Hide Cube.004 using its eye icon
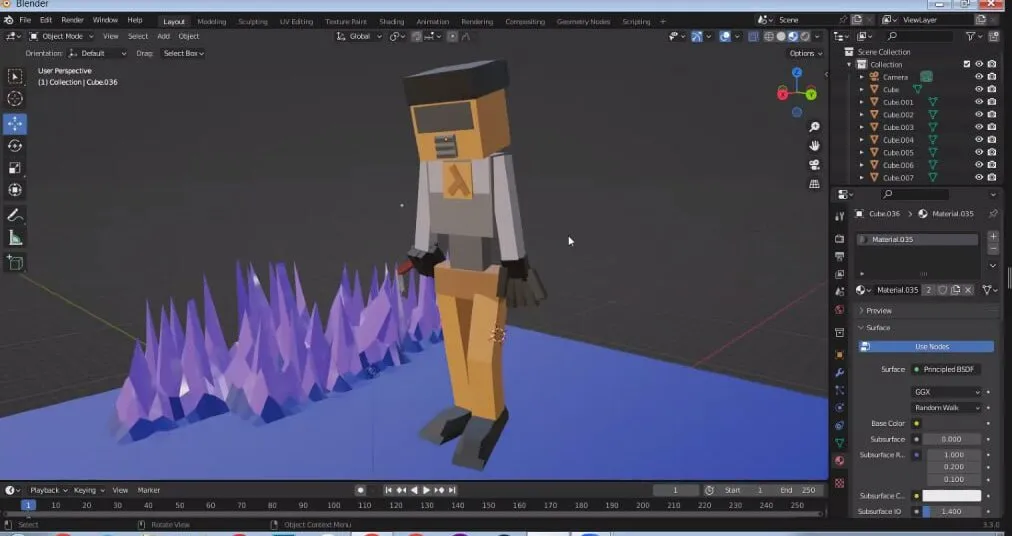 click(979, 139)
